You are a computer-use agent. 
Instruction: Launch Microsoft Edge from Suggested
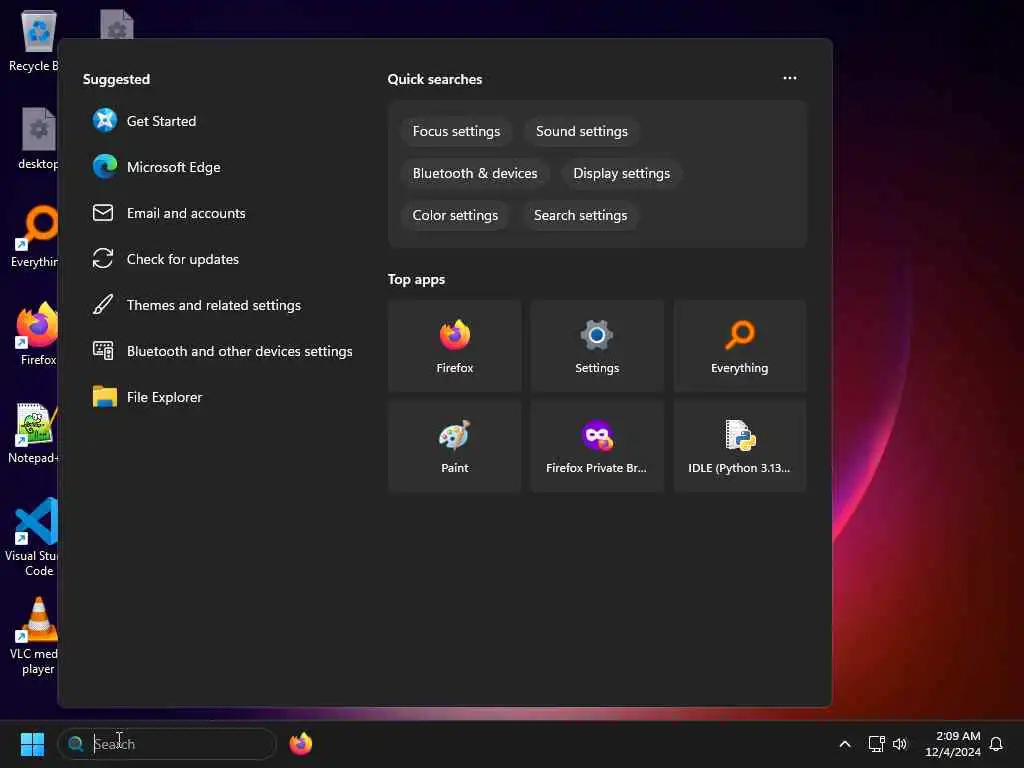click(222, 167)
